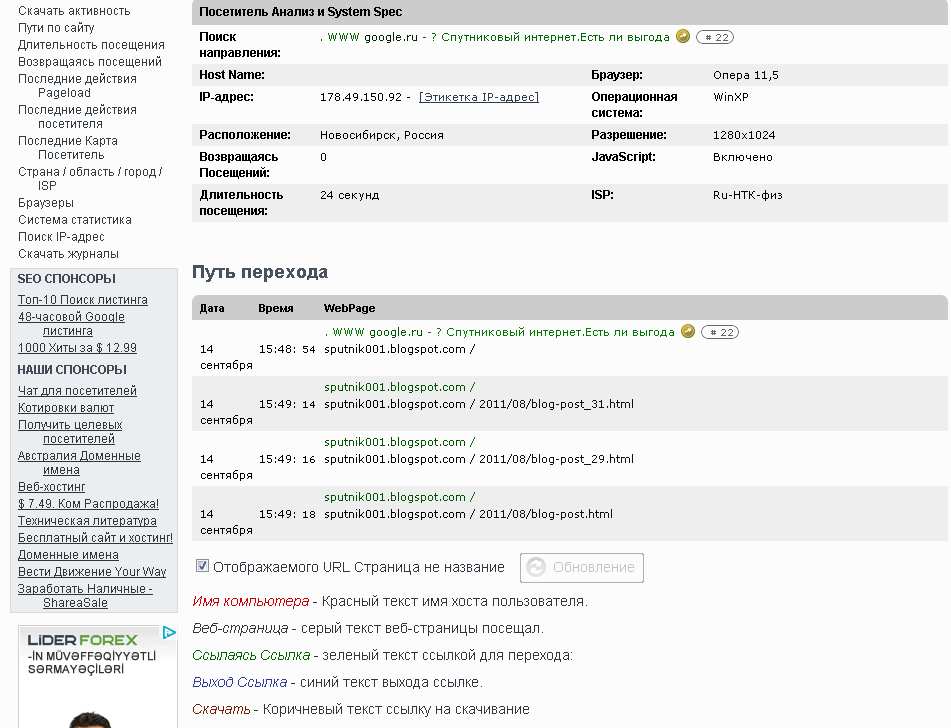The height and width of the screenshot is (728, 951).
Task: Click operating system value WinXP
Action: [x=730, y=97]
